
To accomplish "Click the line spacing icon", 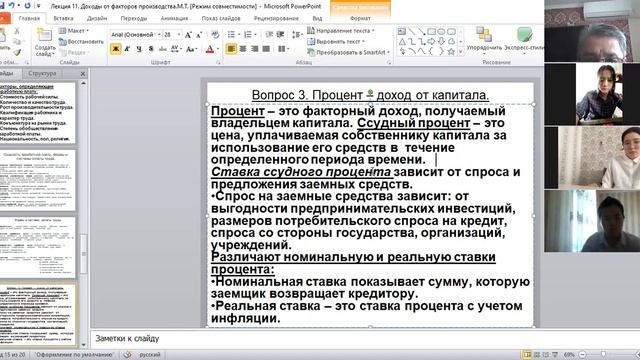I will 296,35.
